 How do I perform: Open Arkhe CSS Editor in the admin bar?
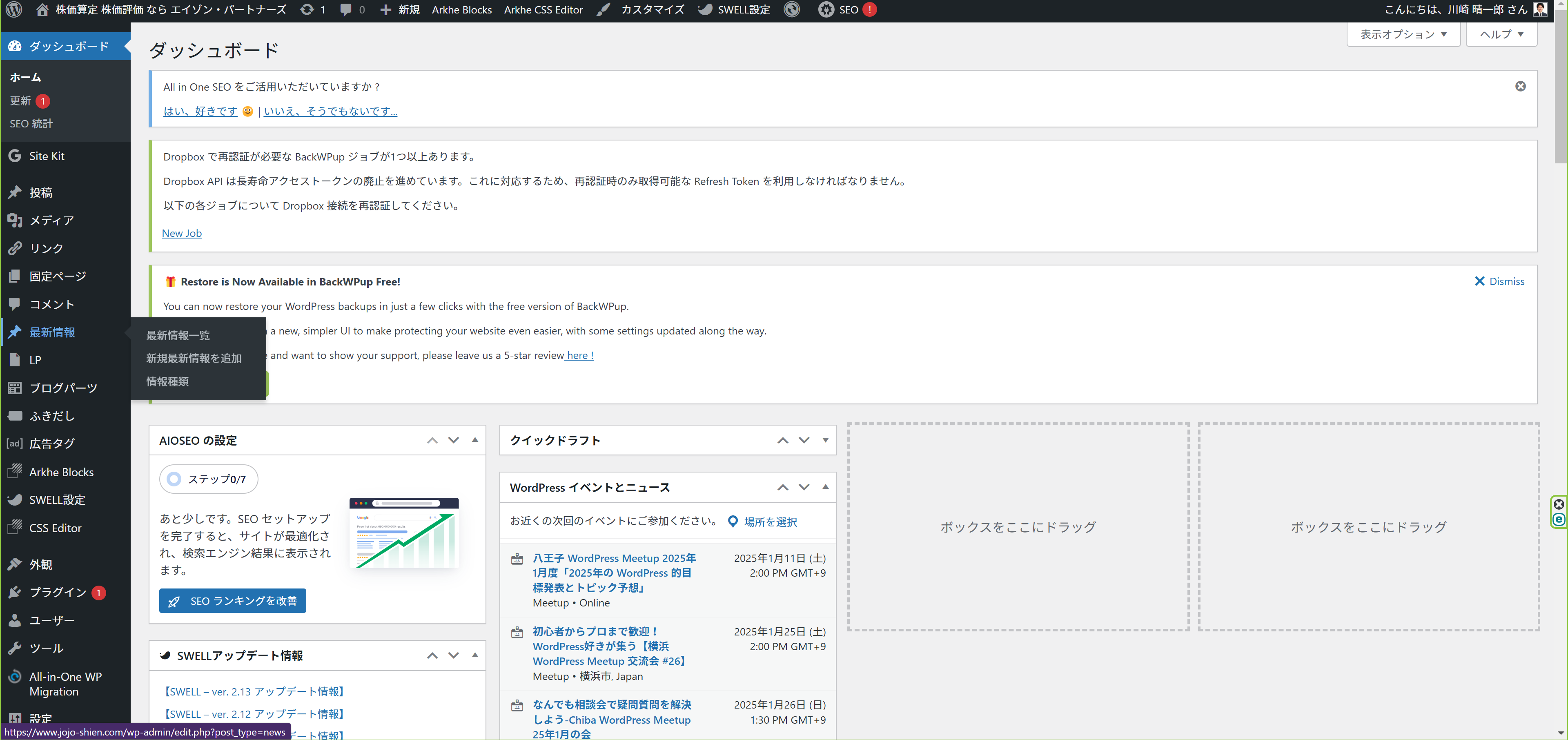(543, 10)
